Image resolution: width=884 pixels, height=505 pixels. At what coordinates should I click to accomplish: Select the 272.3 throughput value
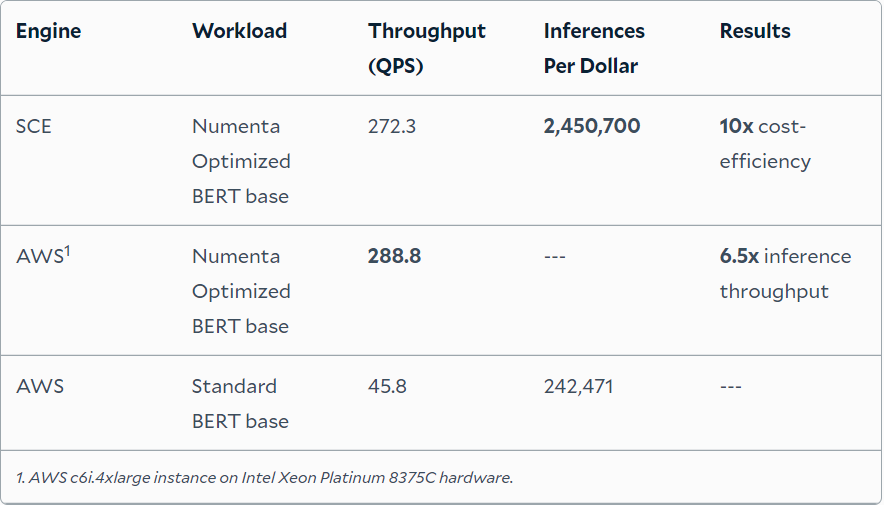(394, 126)
